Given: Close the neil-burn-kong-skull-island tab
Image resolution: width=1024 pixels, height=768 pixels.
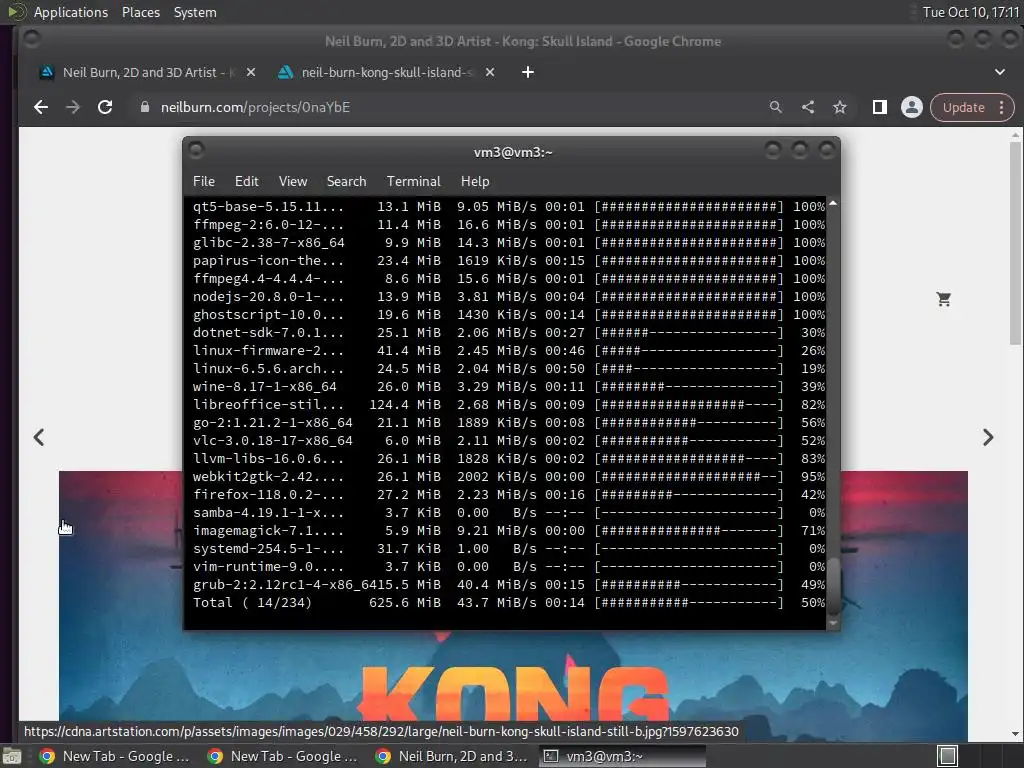Looking at the screenshot, I should point(490,72).
